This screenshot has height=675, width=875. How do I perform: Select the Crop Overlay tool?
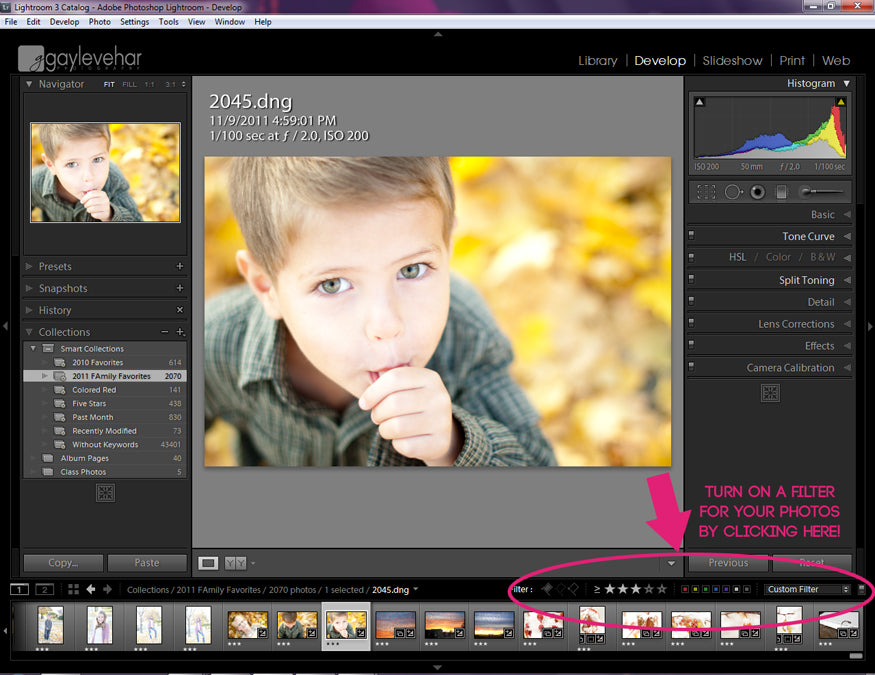click(707, 191)
